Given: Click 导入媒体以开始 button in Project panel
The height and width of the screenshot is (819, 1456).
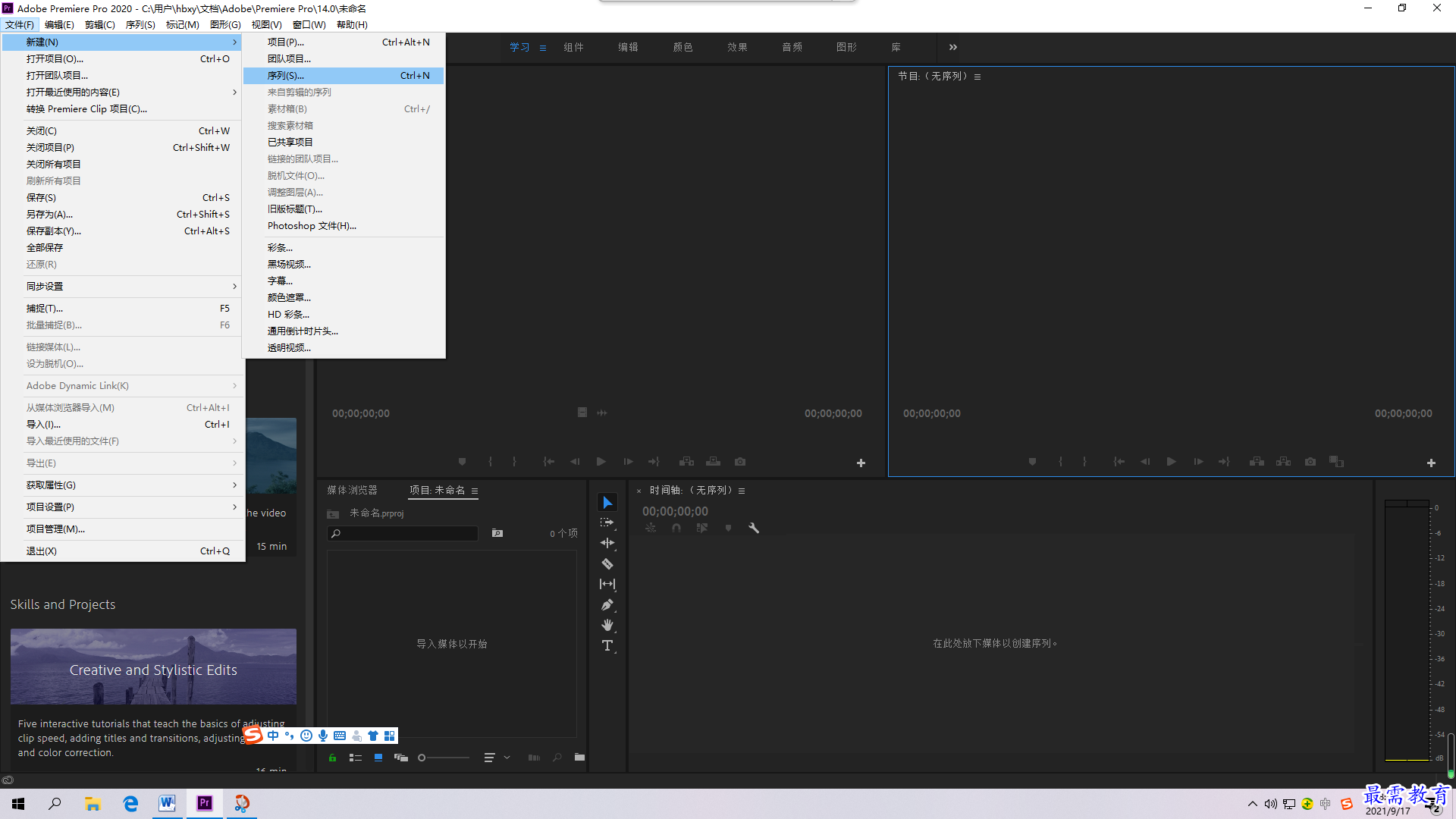Looking at the screenshot, I should (x=451, y=643).
